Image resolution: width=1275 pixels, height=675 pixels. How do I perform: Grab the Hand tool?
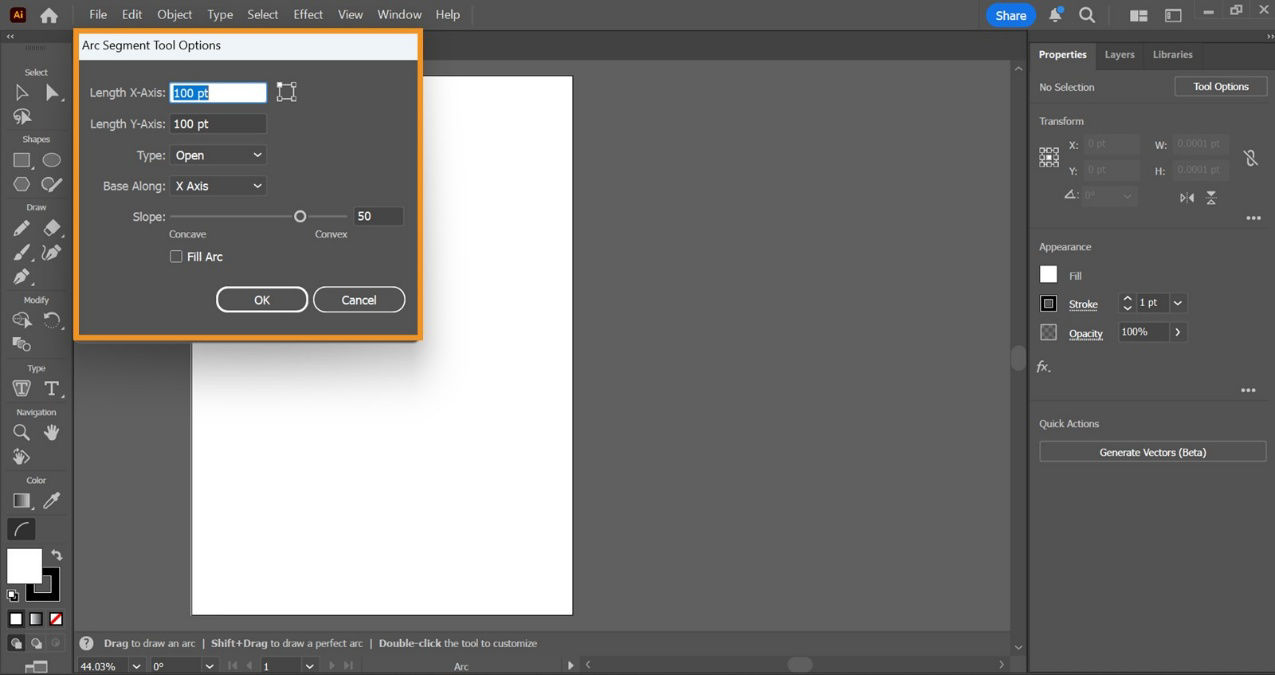pos(51,432)
